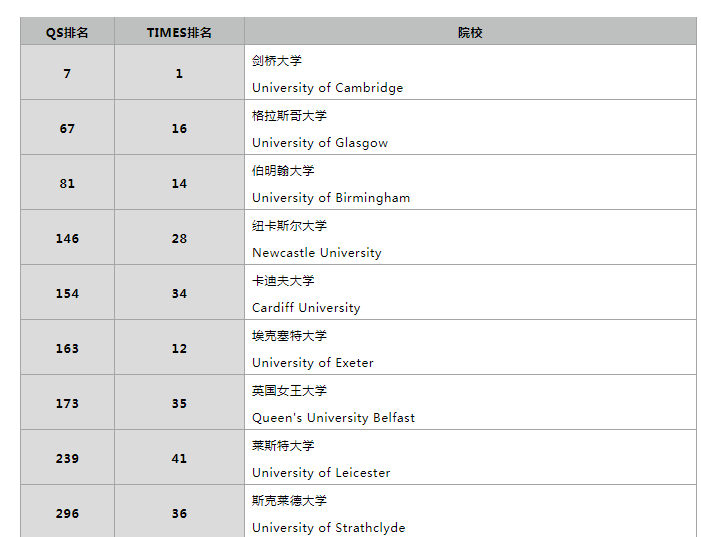This screenshot has width=701, height=537.
Task: Click the University of Exeter entry
Action: [313, 363]
